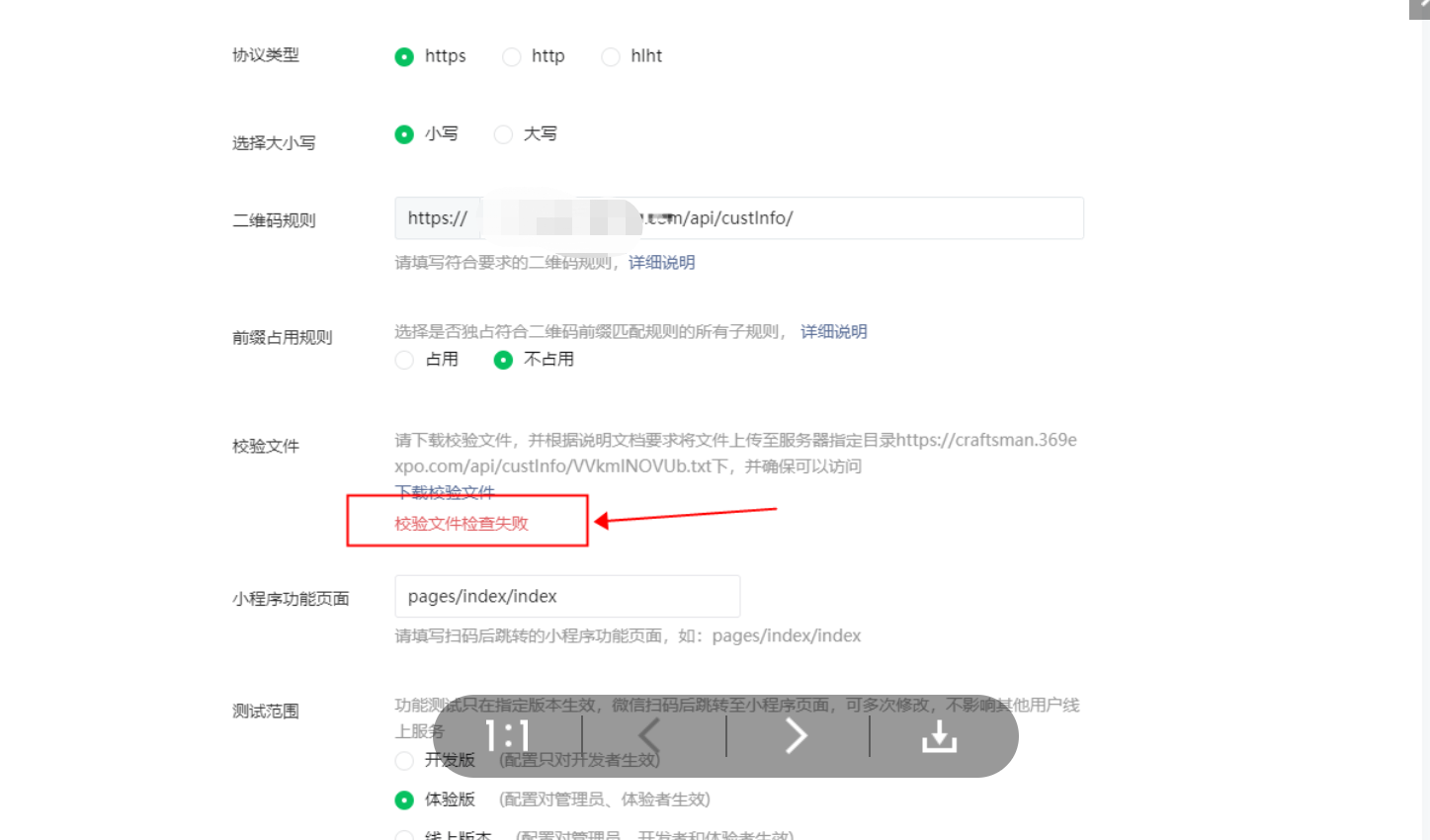Screen dimensions: 1430x840
Task: Open 详细说明 link under 二维码规则
Action: (x=662, y=262)
